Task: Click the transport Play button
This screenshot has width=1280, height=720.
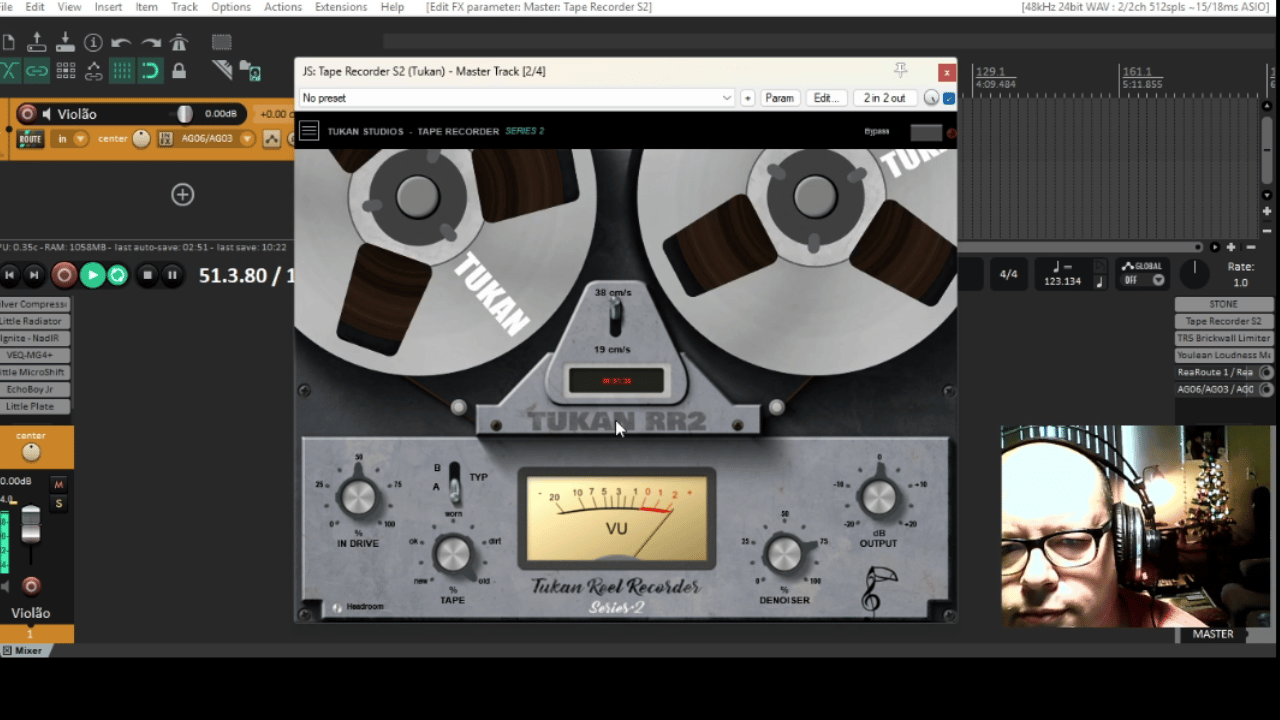Action: coord(92,274)
